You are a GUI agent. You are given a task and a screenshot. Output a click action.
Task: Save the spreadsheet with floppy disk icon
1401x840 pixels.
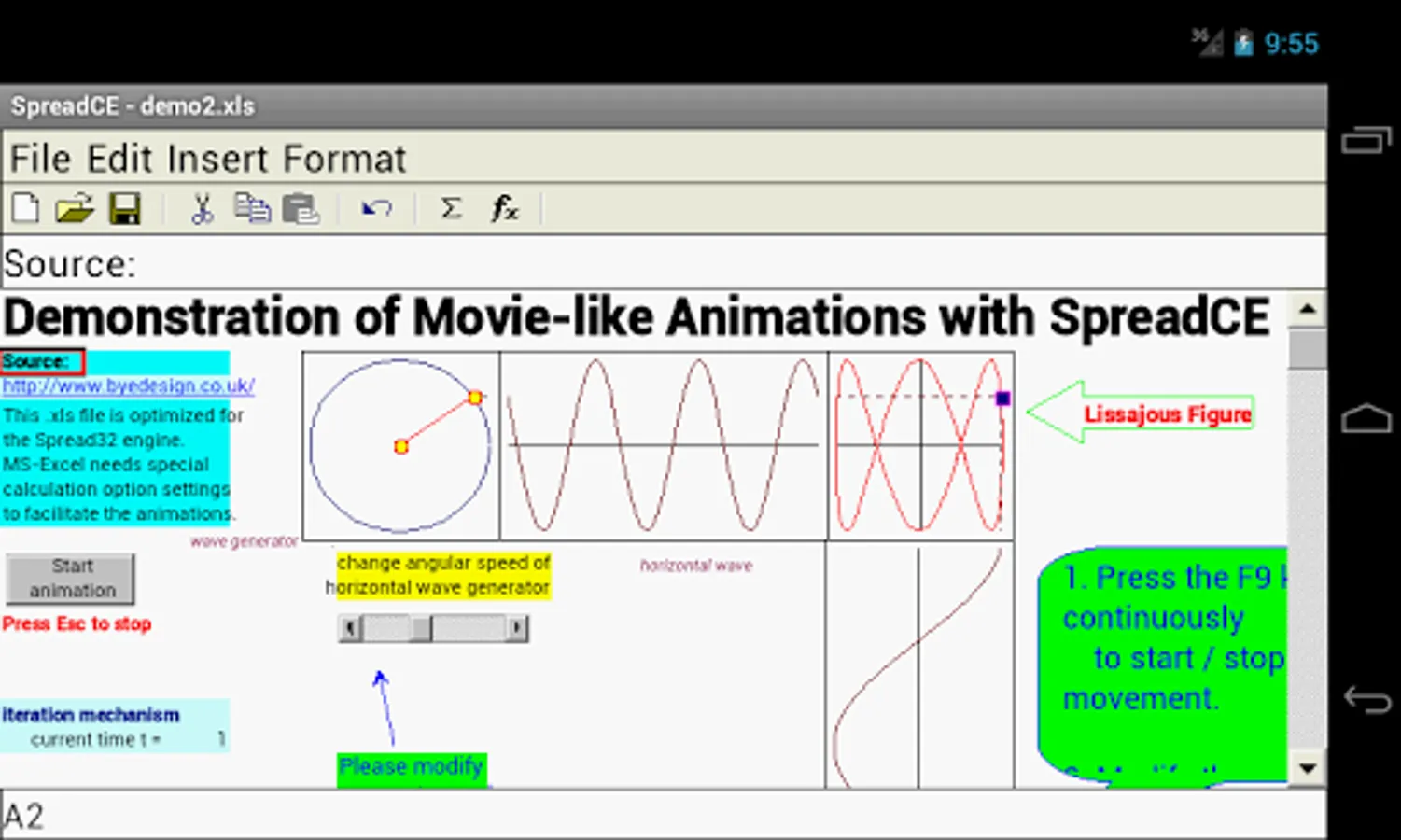coord(124,208)
